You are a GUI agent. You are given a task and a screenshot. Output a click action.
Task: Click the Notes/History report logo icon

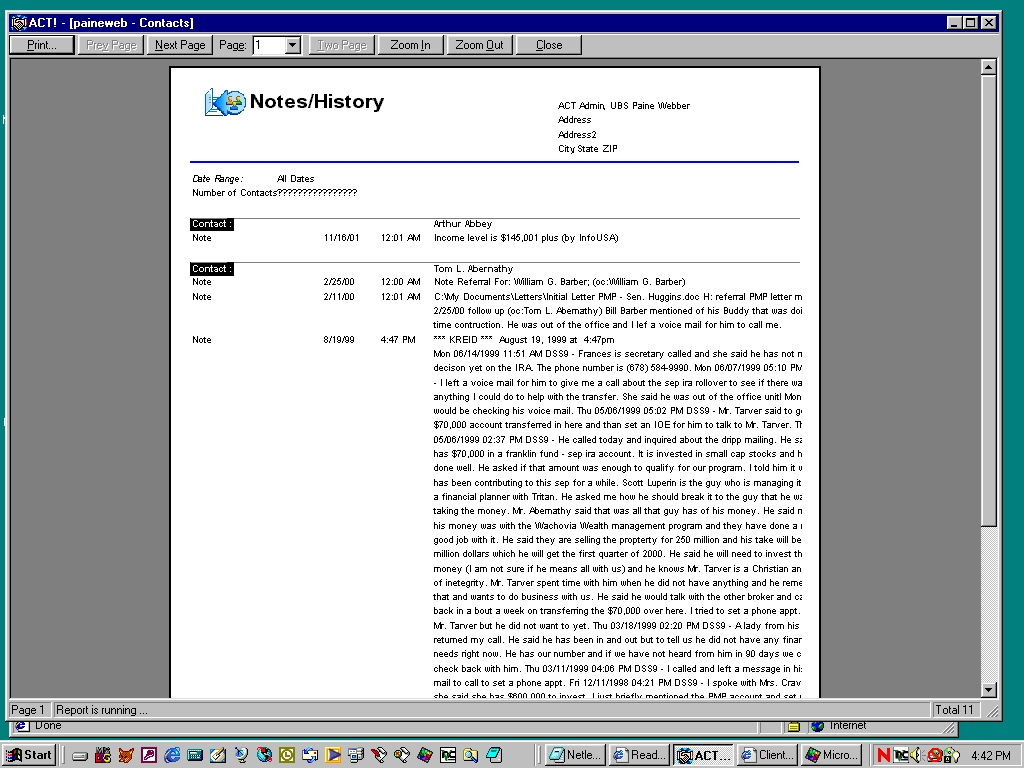coord(225,103)
